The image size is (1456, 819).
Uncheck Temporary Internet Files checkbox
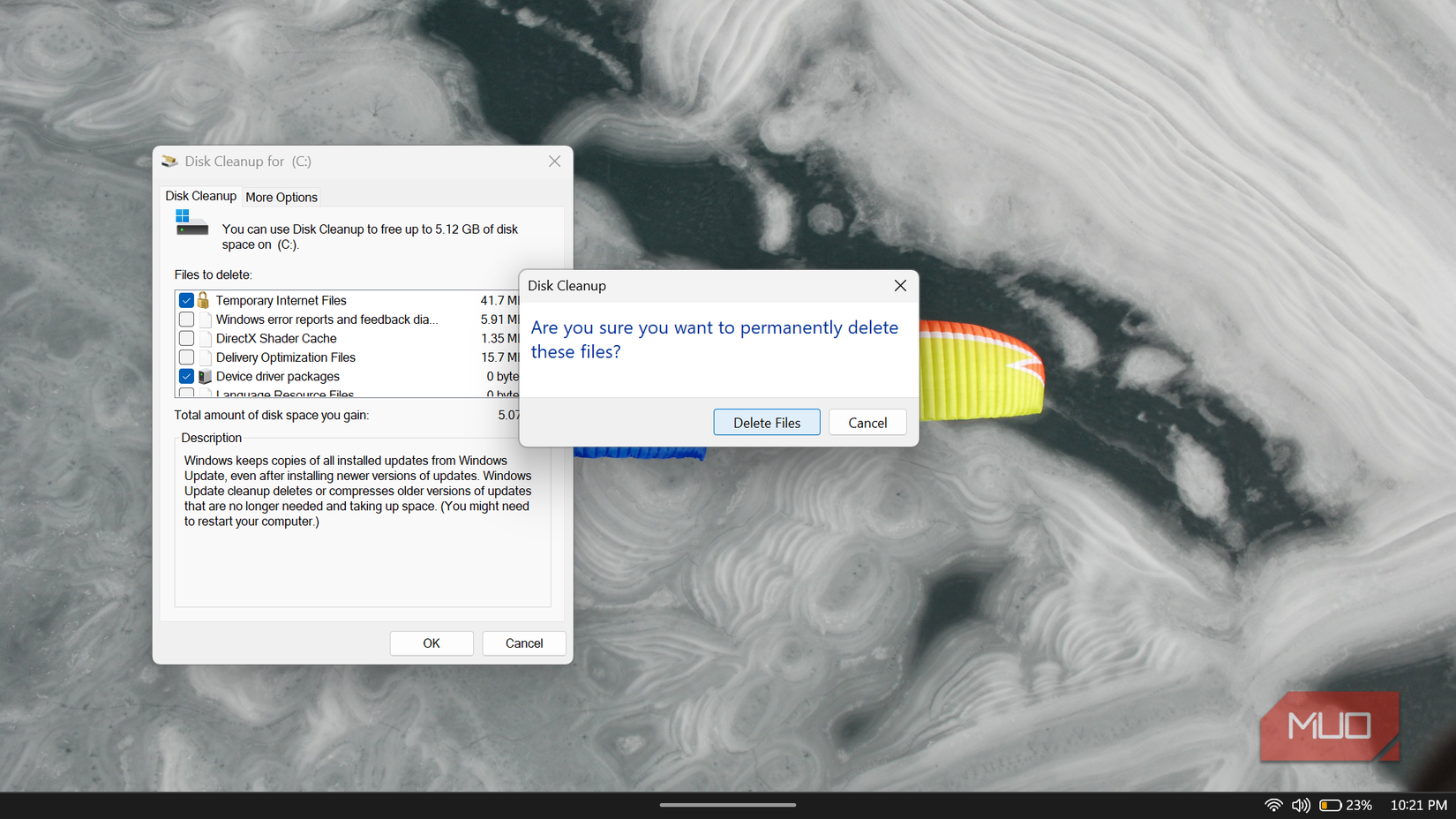pyautogui.click(x=186, y=301)
